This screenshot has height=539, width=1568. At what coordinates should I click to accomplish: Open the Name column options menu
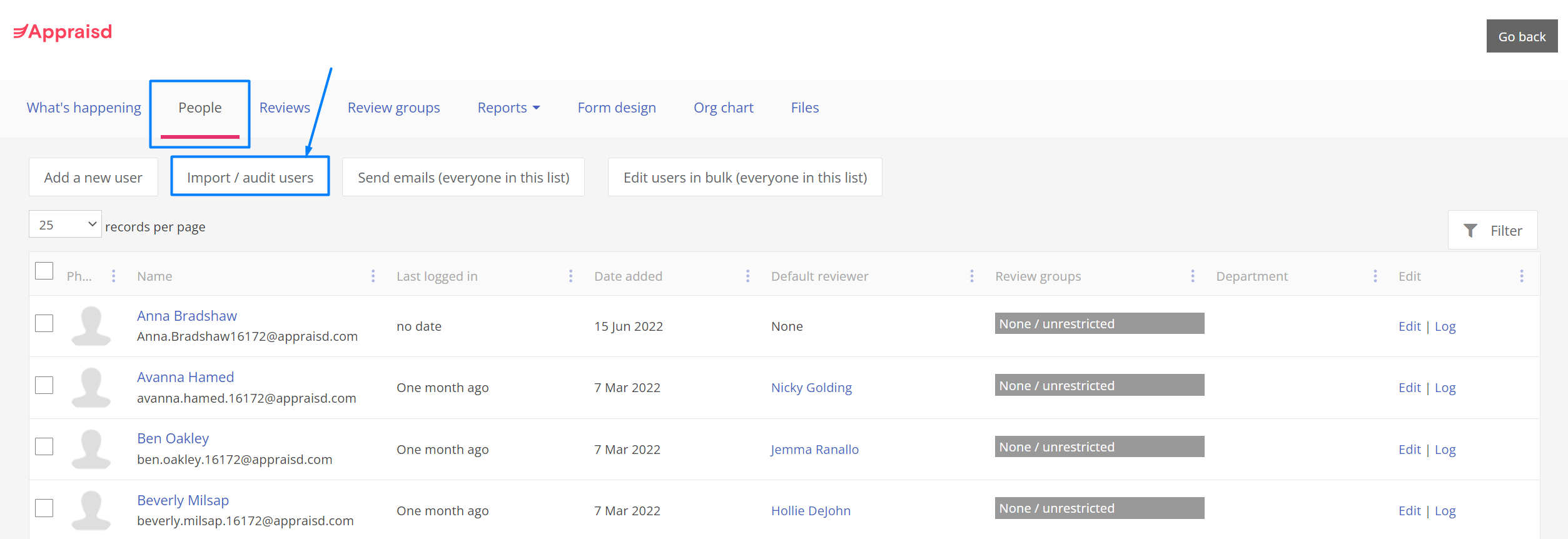pos(373,276)
